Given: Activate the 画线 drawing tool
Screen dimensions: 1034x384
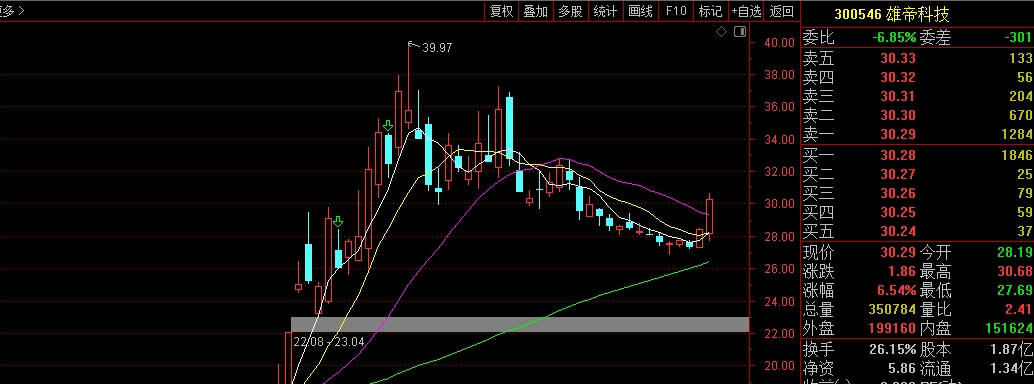Looking at the screenshot, I should [640, 11].
